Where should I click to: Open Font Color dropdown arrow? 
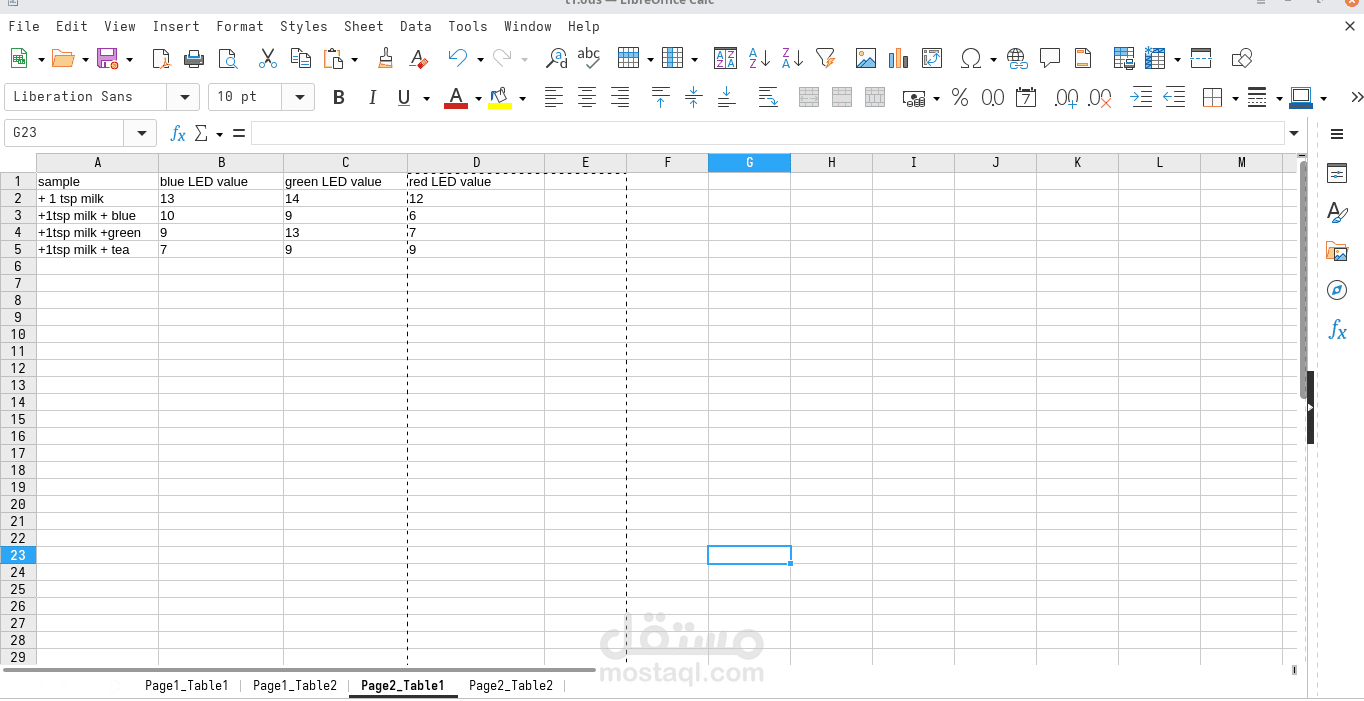point(478,98)
